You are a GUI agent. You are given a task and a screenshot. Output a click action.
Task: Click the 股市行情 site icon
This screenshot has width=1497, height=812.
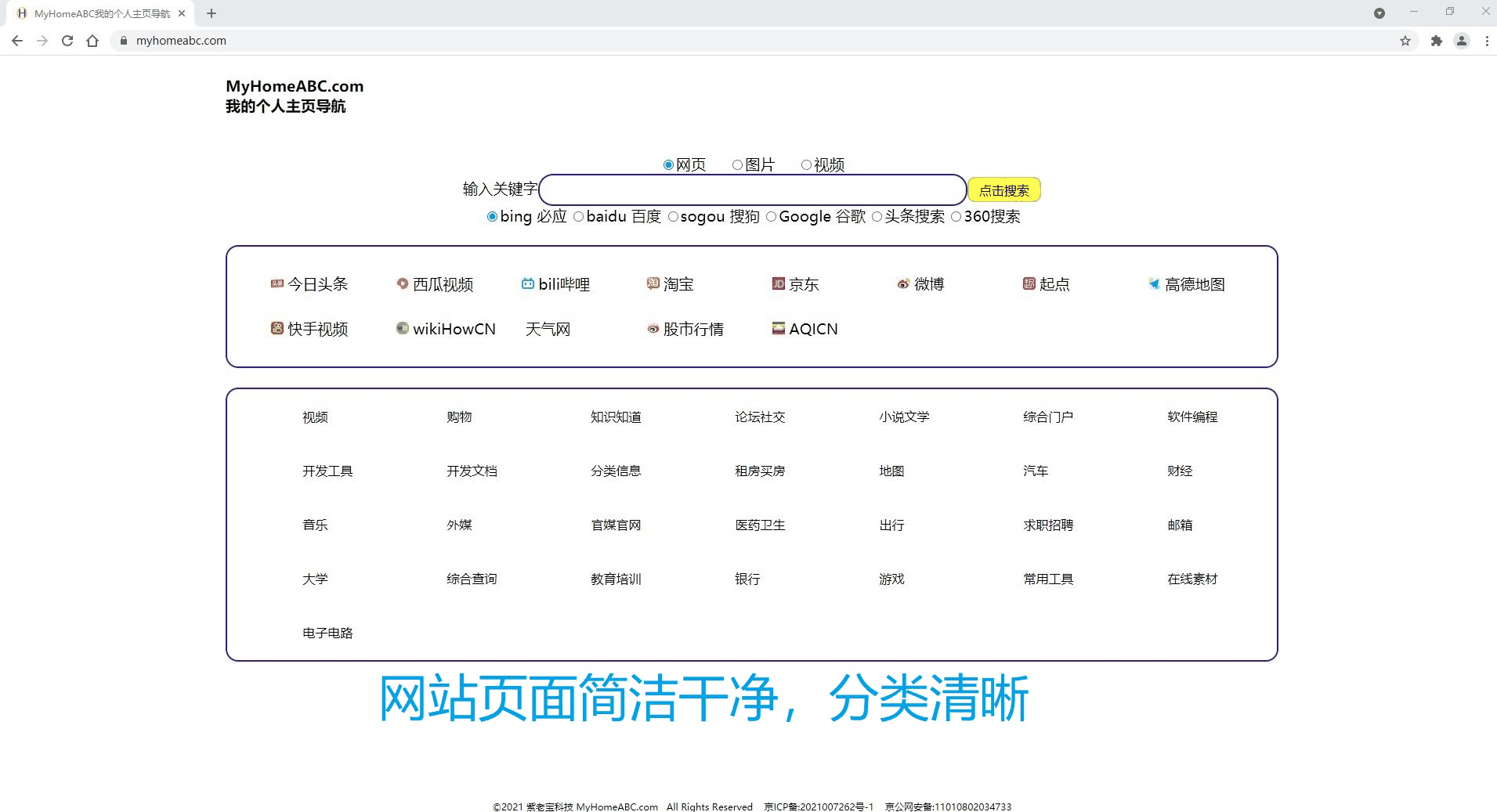653,329
